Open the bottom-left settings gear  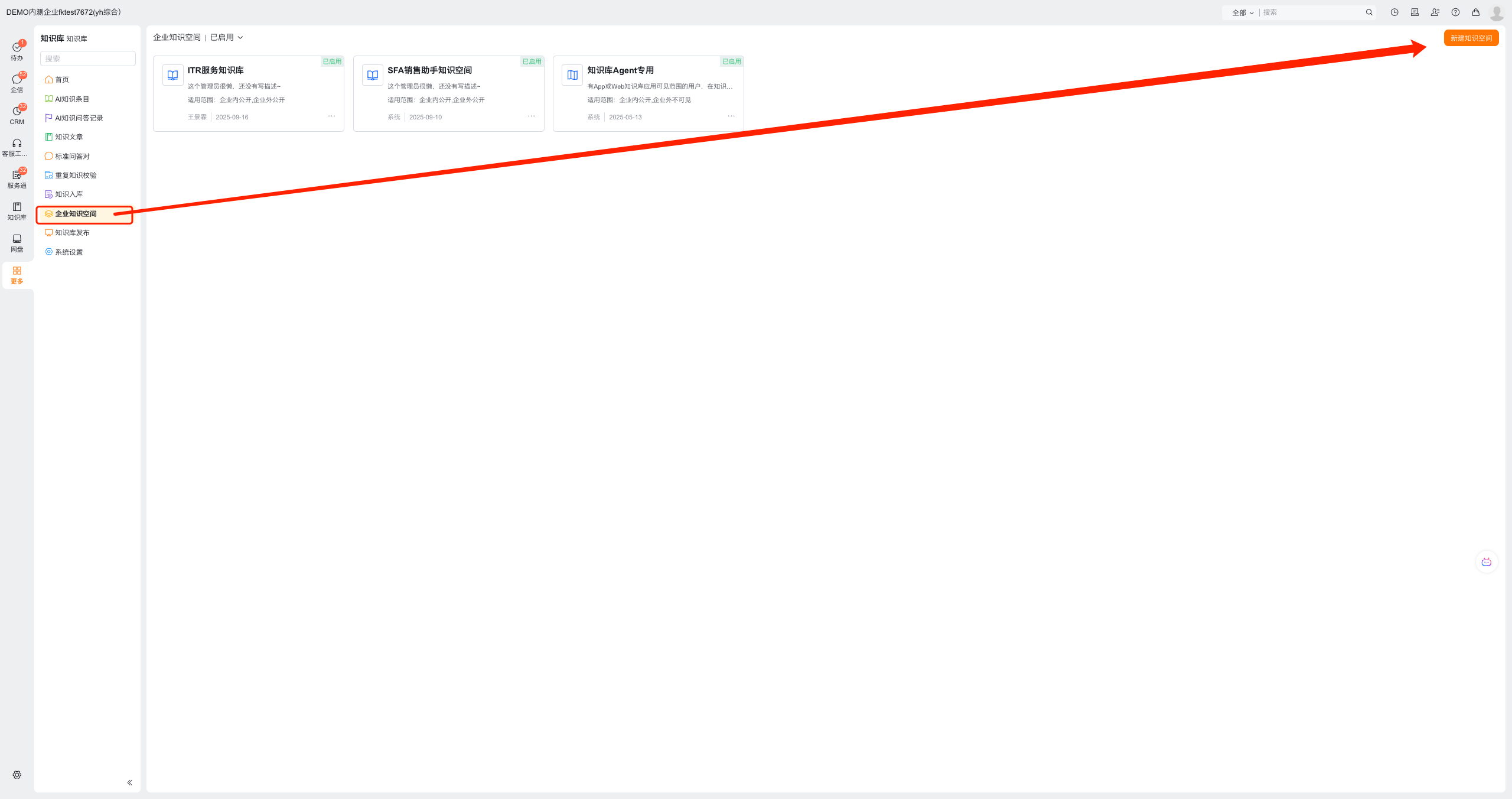[x=17, y=775]
